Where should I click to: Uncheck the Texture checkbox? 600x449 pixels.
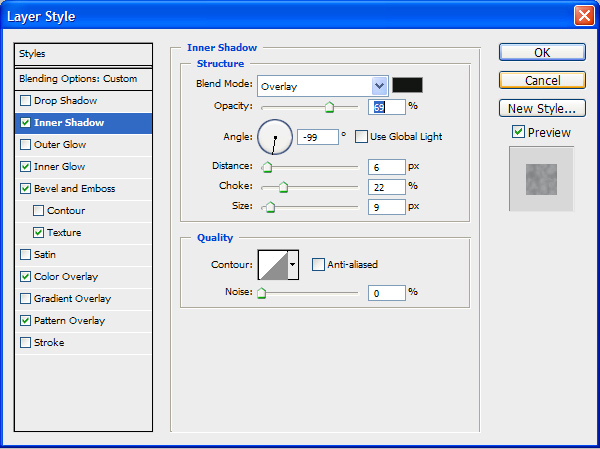coord(38,233)
